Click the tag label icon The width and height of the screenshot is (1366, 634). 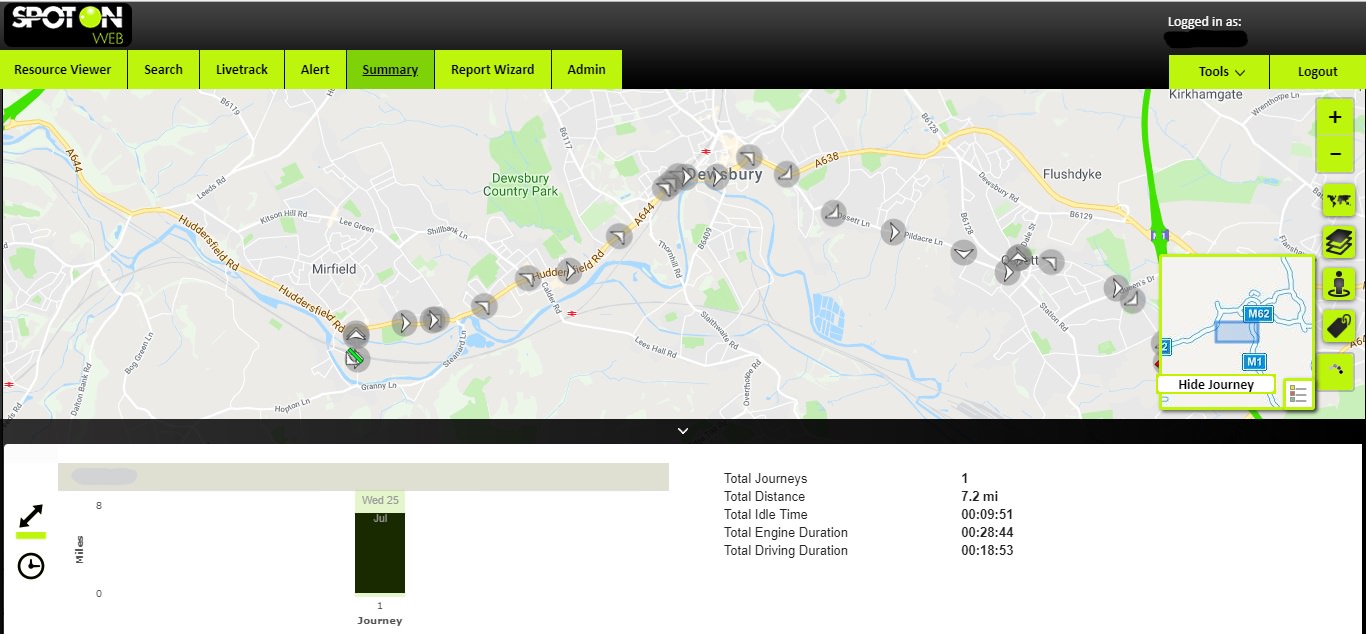[1338, 326]
